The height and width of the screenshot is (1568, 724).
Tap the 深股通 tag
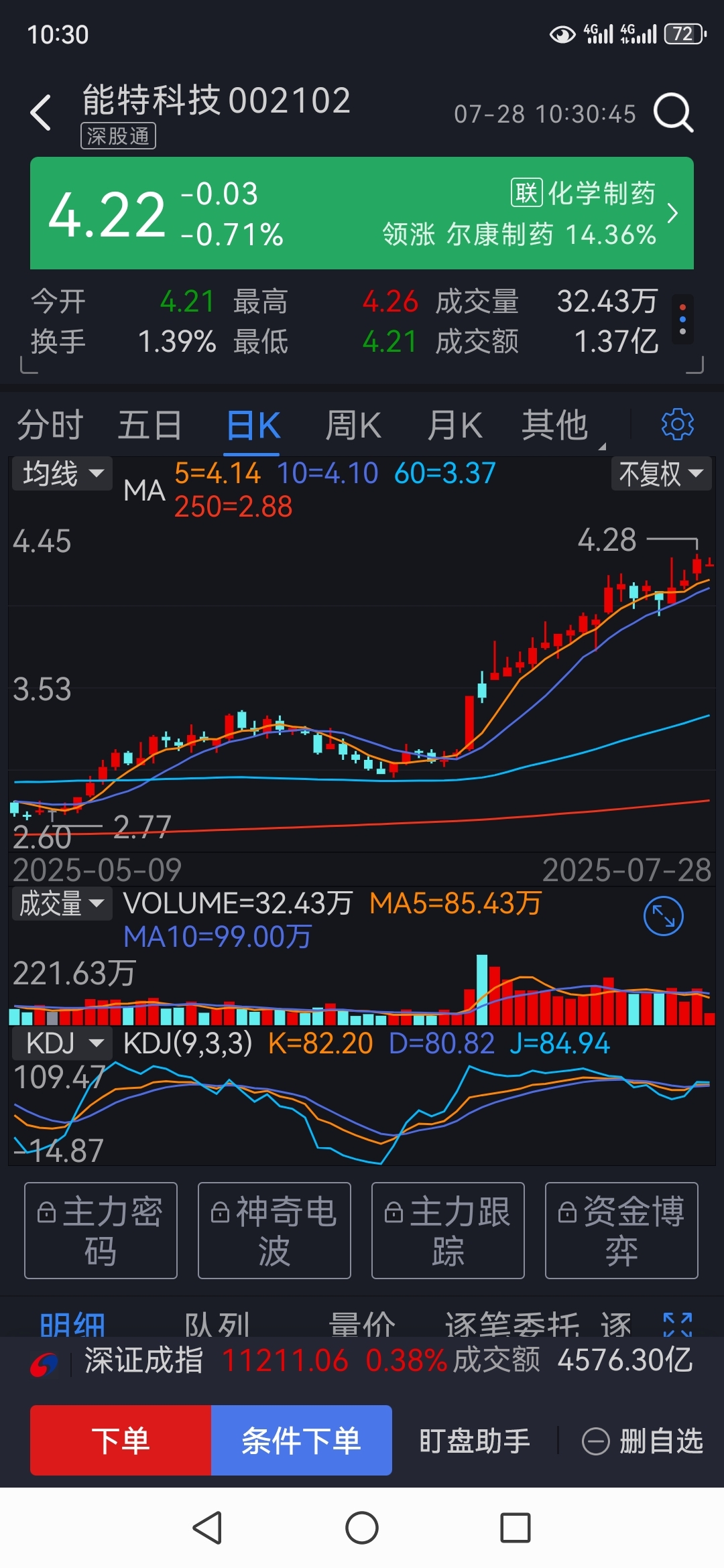pos(118,136)
